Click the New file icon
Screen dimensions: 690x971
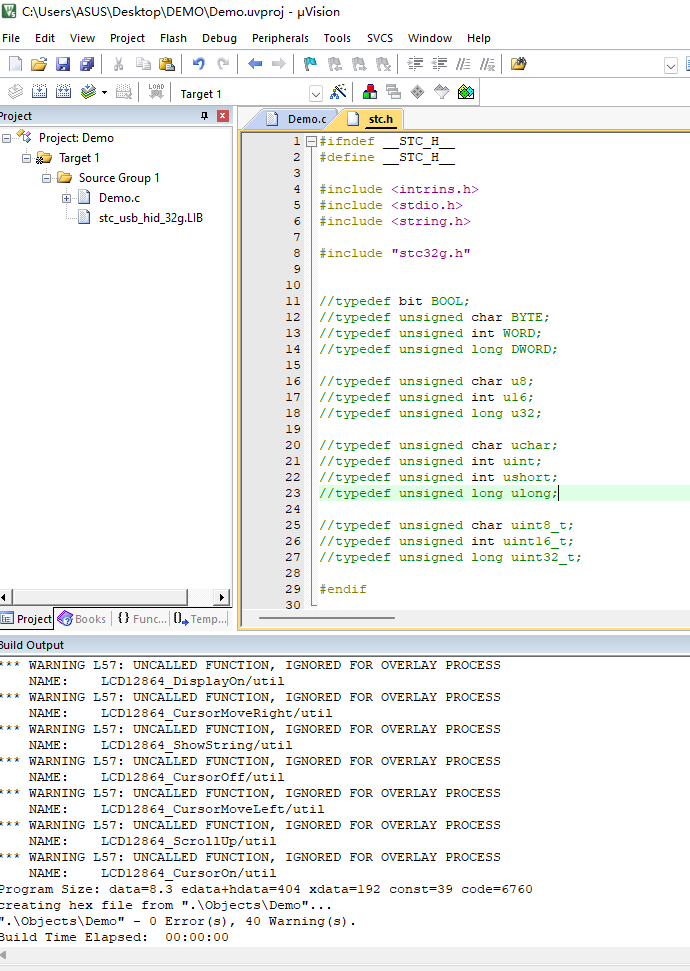pyautogui.click(x=15, y=64)
